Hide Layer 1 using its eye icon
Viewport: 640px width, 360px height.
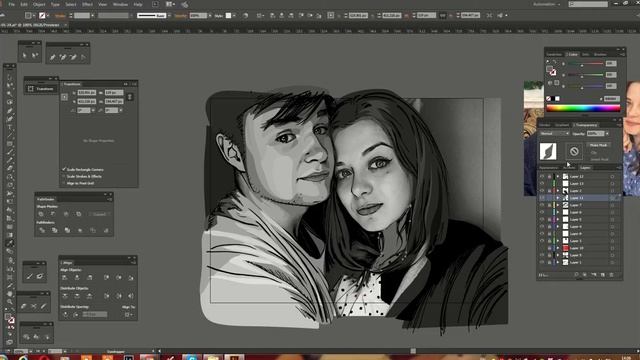(x=542, y=262)
